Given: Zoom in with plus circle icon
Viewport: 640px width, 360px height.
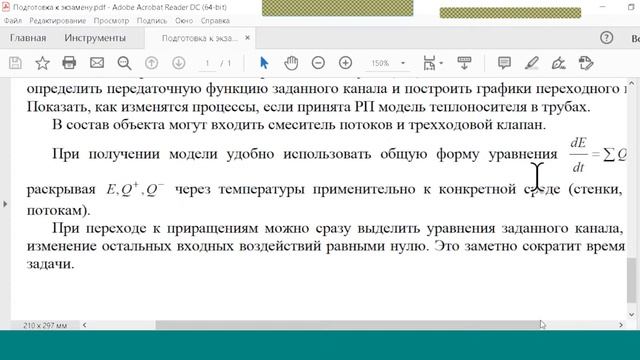Looking at the screenshot, I should point(345,63).
